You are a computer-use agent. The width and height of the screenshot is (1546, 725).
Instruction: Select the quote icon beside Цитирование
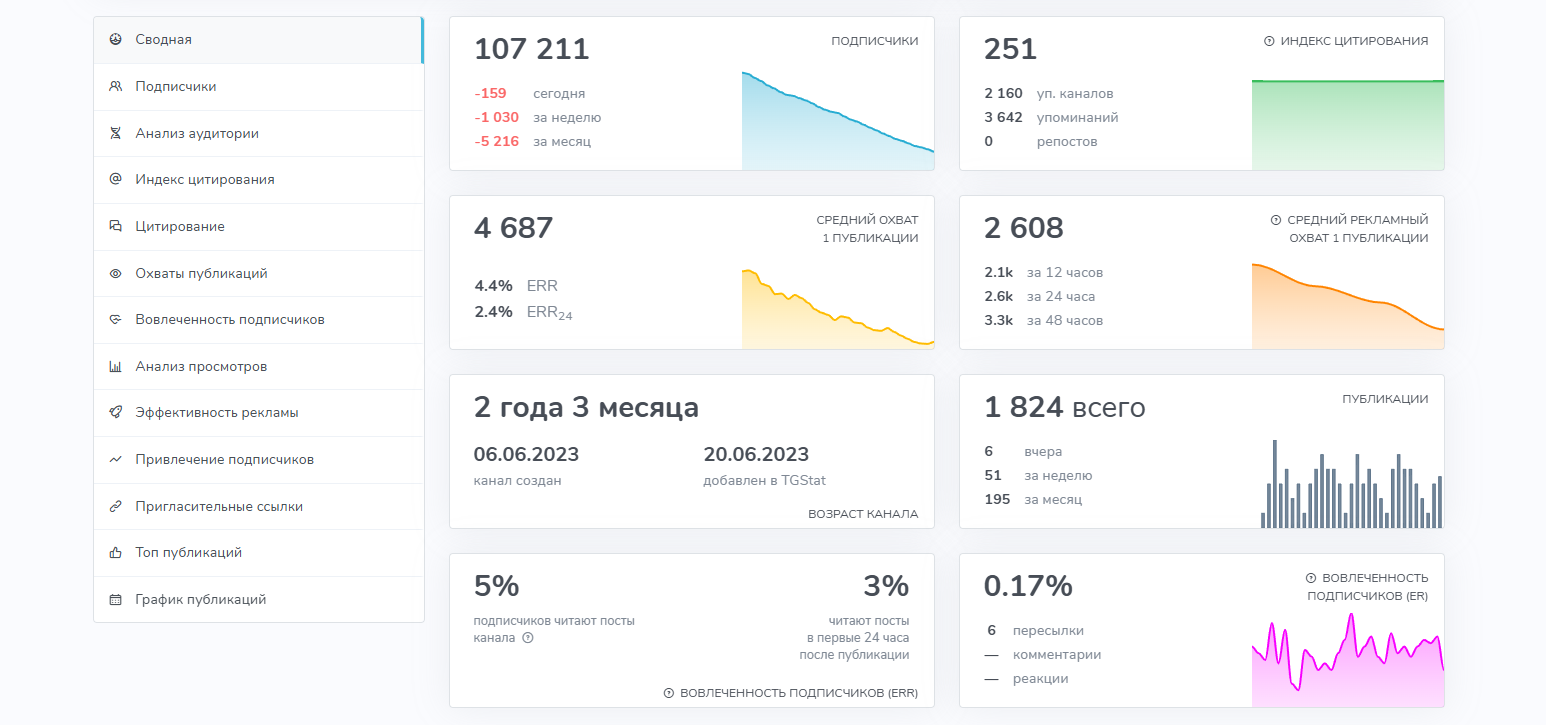tap(117, 226)
